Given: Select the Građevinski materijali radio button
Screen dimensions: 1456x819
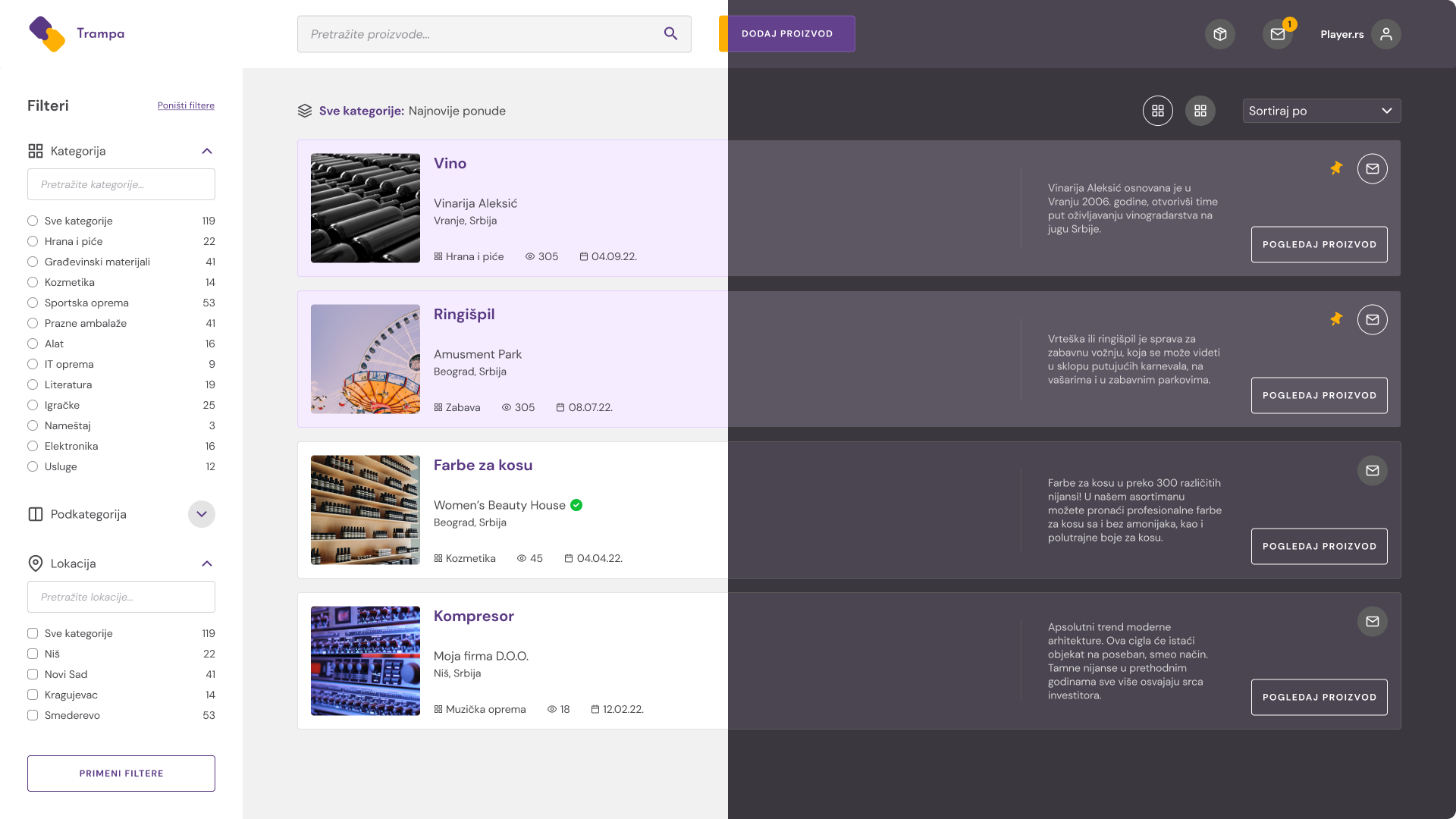Looking at the screenshot, I should (x=33, y=262).
